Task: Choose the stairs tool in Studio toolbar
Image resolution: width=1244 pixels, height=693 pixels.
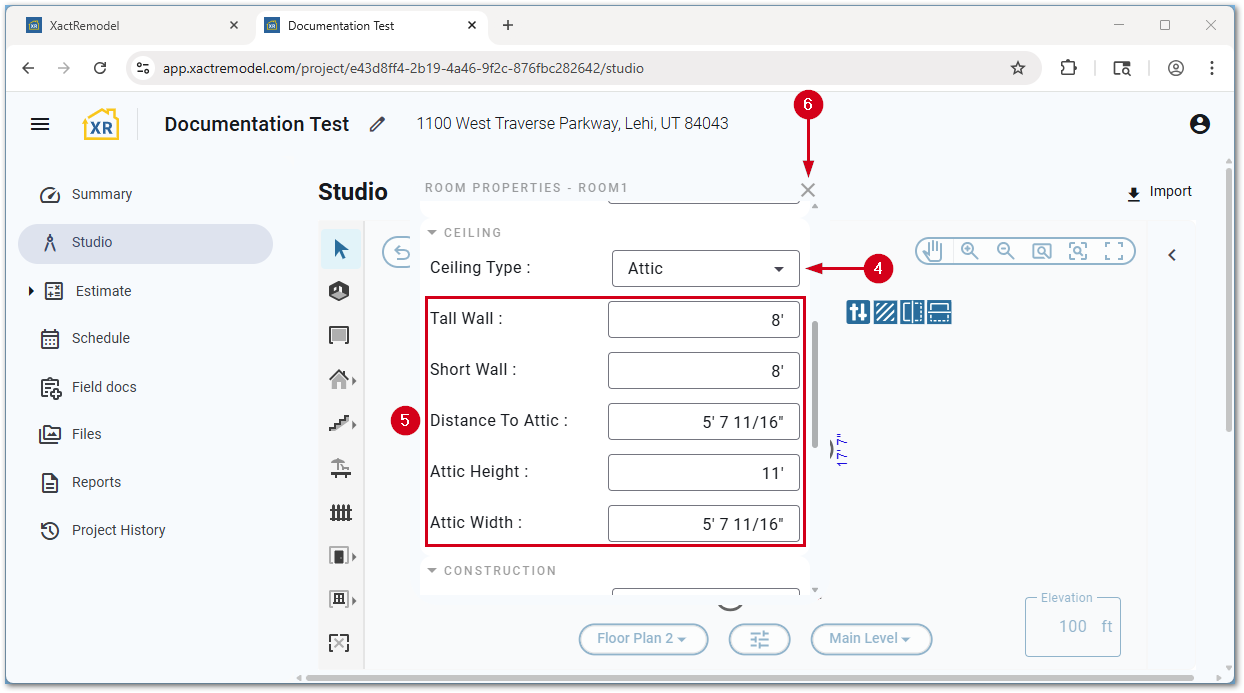Action: 340,423
